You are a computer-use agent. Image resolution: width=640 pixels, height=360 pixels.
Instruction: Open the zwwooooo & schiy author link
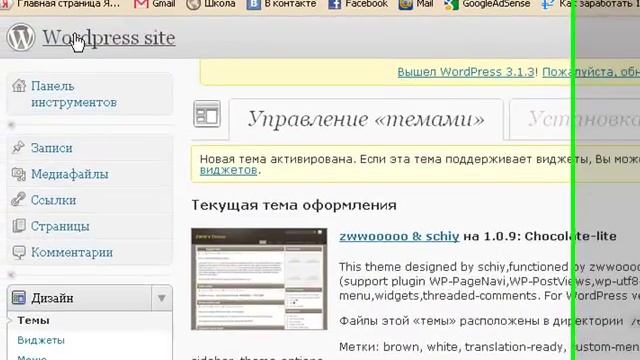click(399, 236)
